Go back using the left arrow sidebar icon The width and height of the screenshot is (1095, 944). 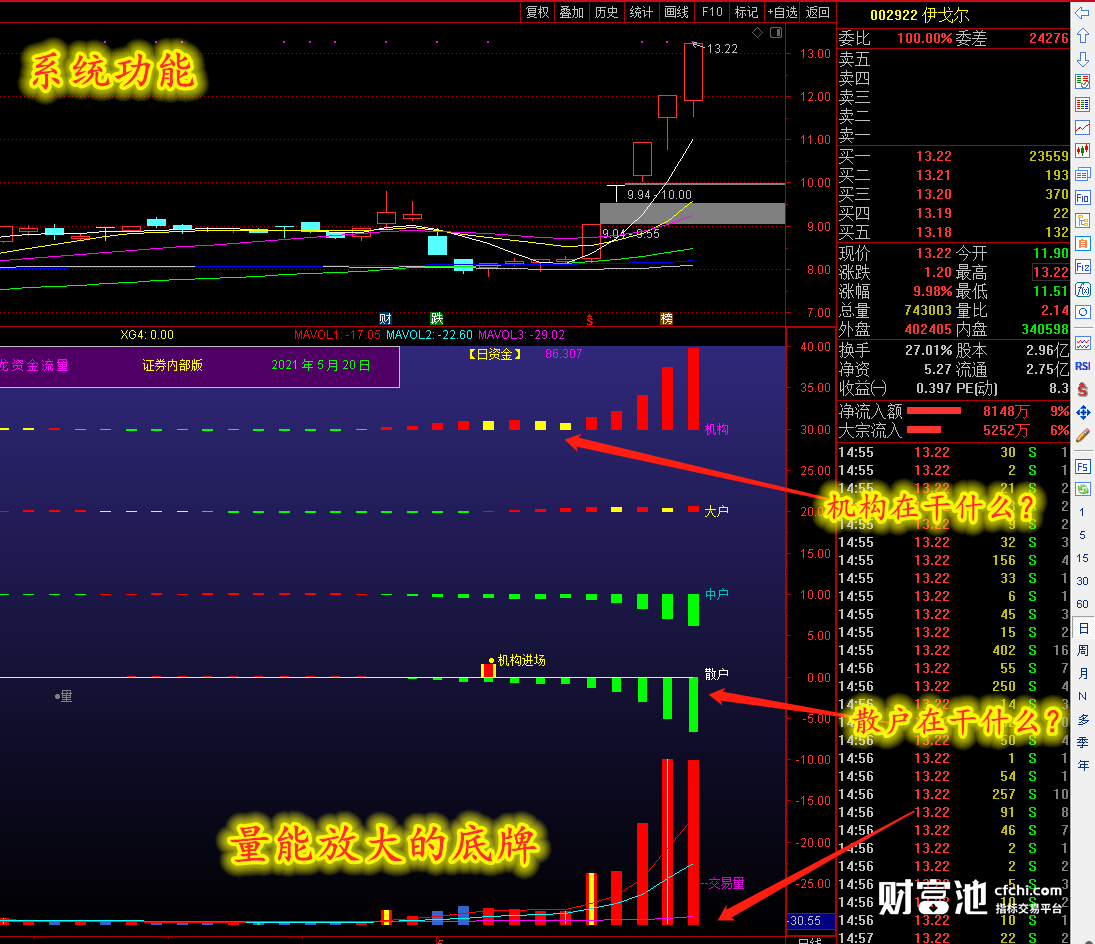(x=1082, y=13)
